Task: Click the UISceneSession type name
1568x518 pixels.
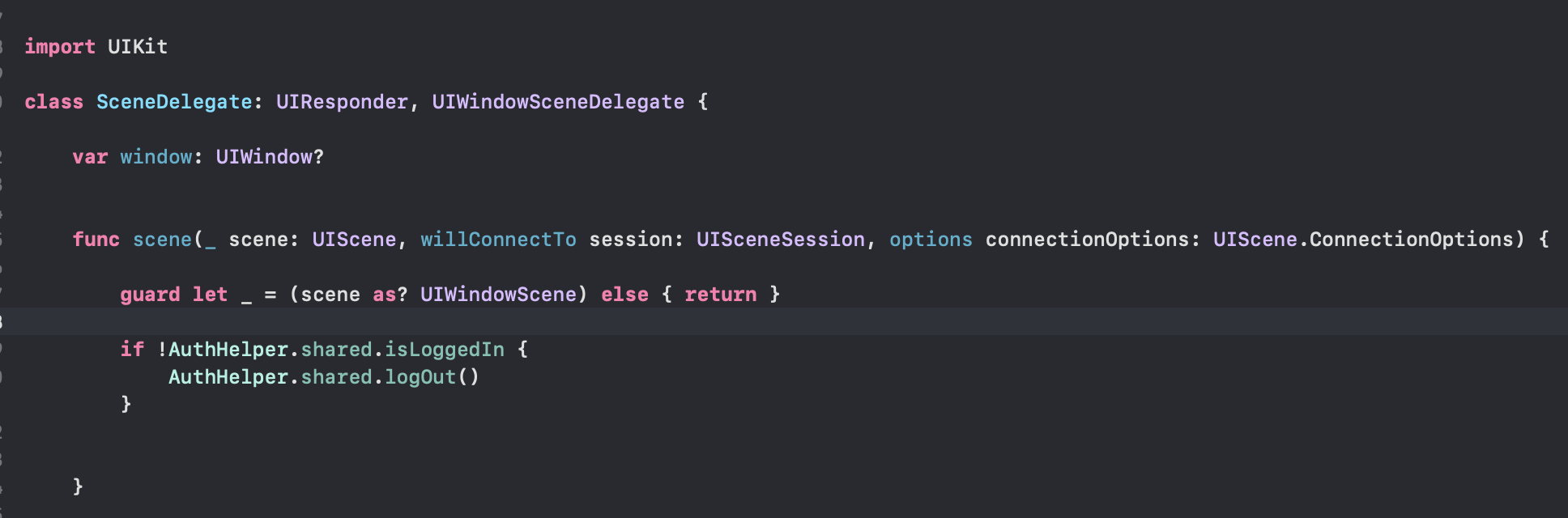Action: [x=781, y=240]
